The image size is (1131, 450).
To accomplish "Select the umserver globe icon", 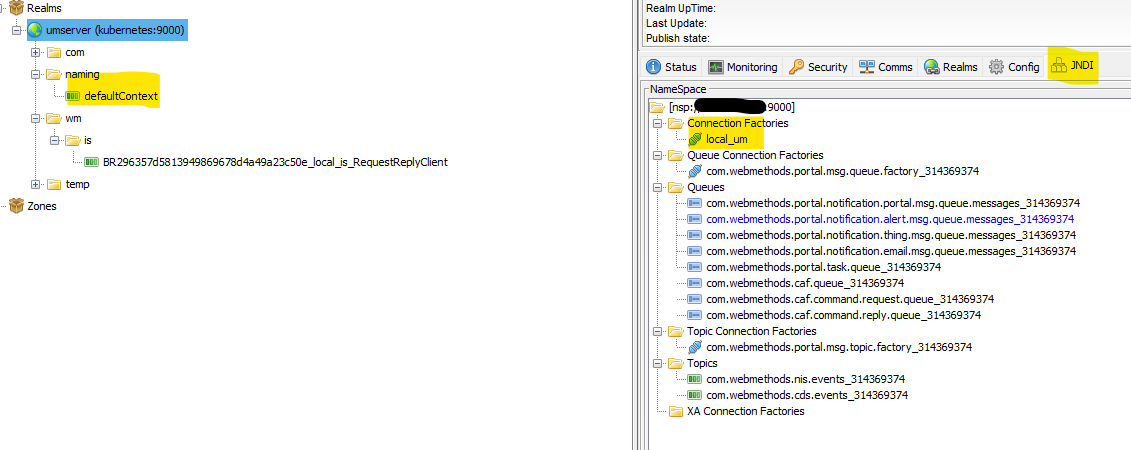I will point(35,30).
